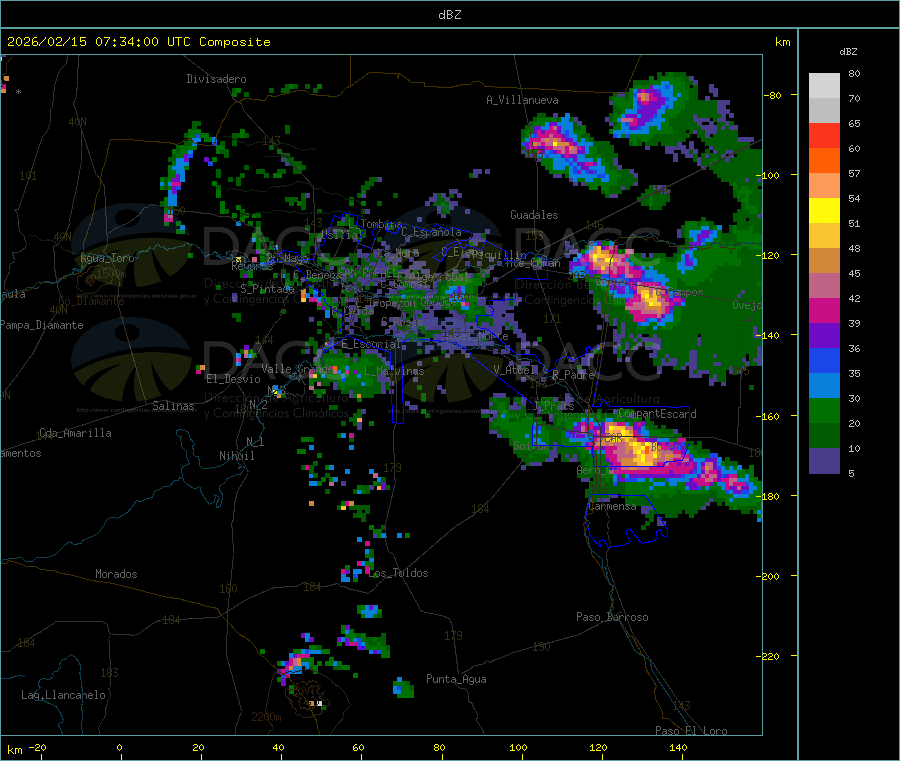Click the S_Pintada map label
900x761 pixels.
point(267,289)
